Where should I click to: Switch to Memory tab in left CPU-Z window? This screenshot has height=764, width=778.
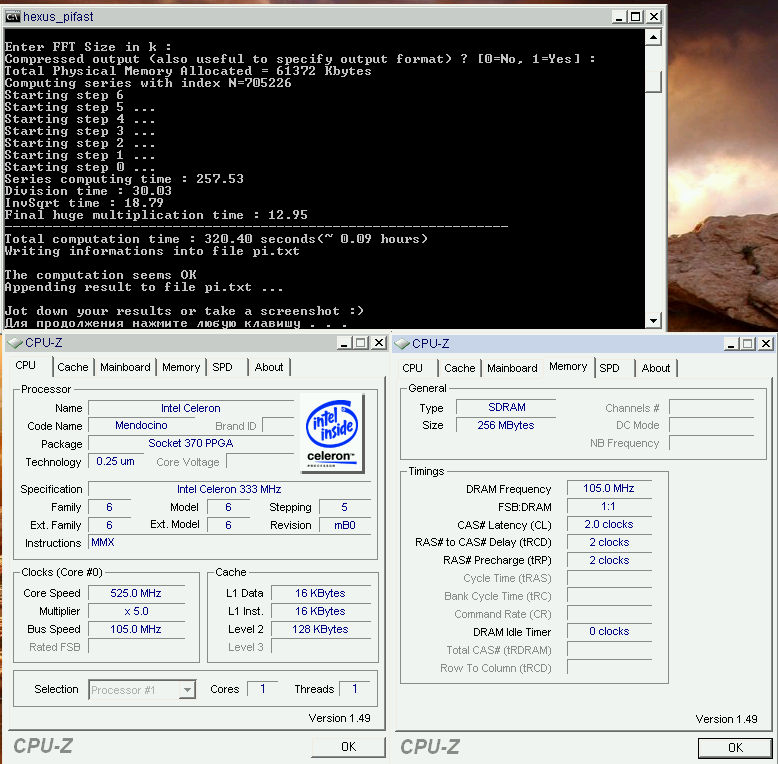181,367
